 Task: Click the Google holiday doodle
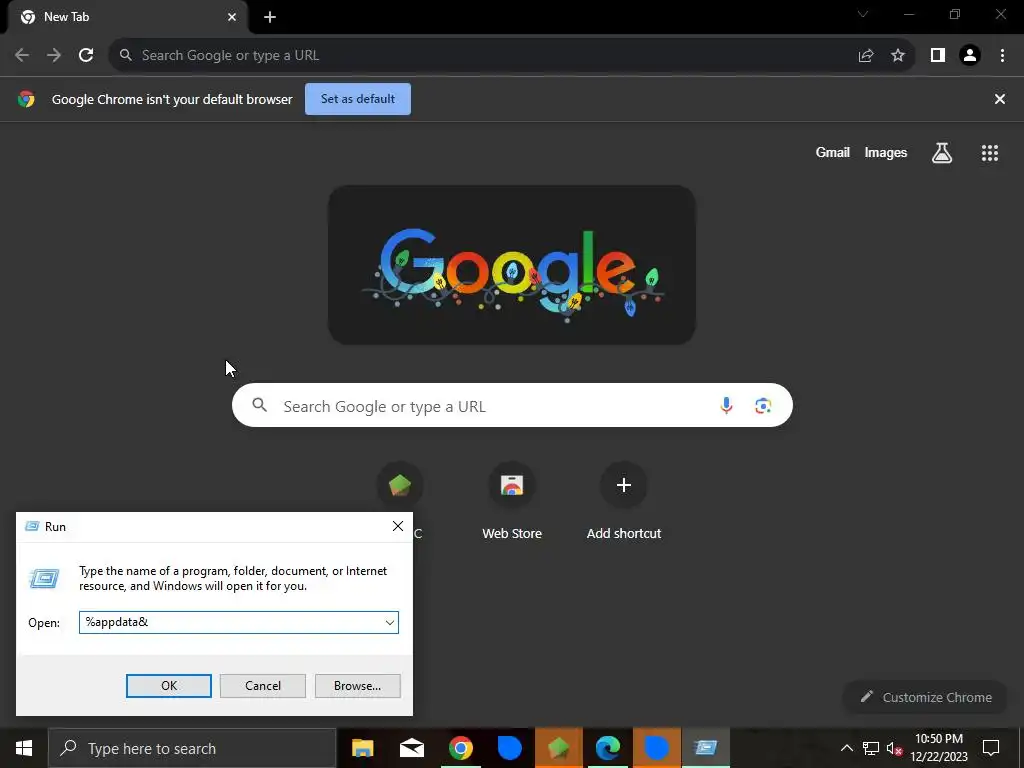511,265
